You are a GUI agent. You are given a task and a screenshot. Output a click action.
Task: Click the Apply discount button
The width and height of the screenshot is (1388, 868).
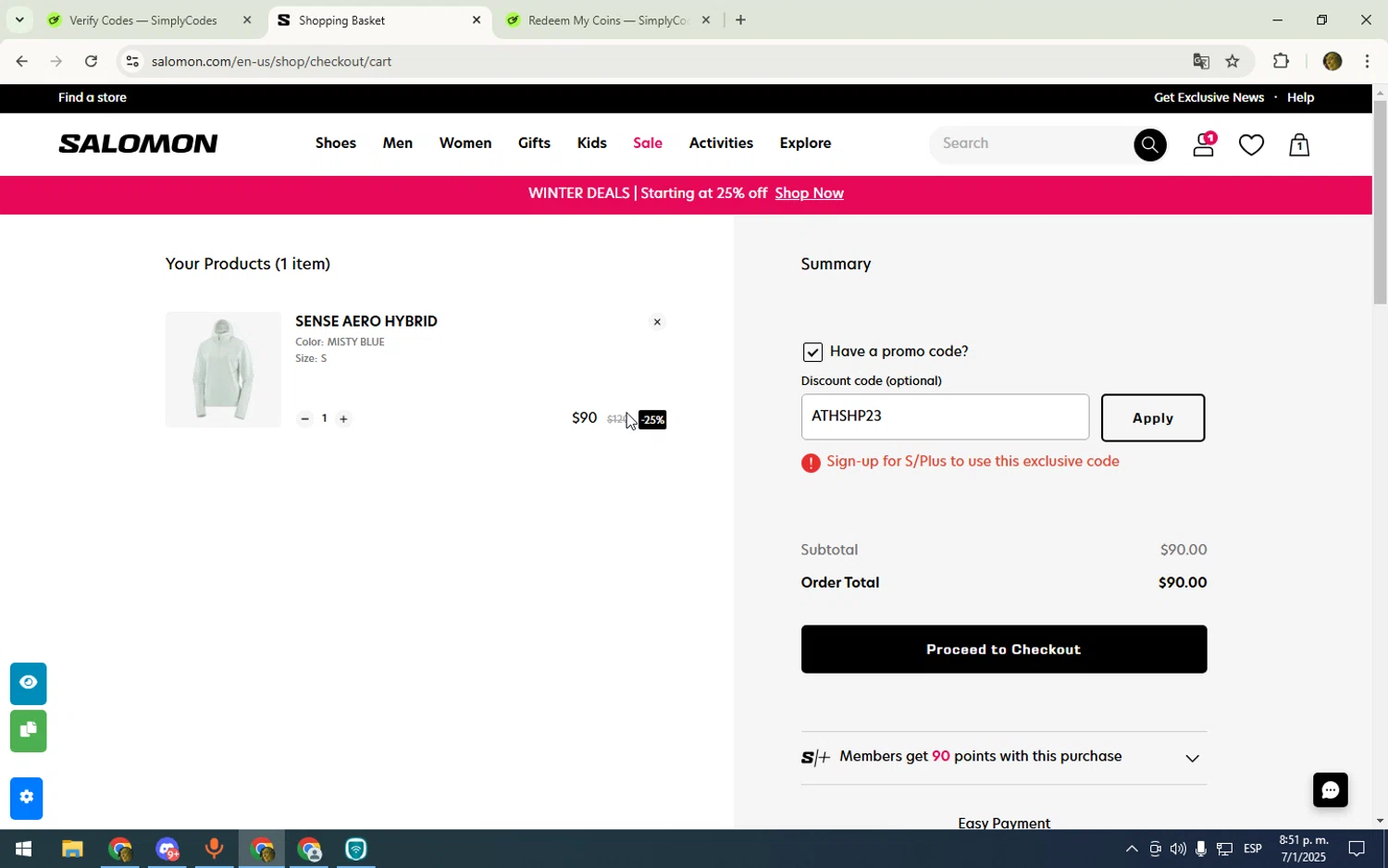tap(1153, 417)
